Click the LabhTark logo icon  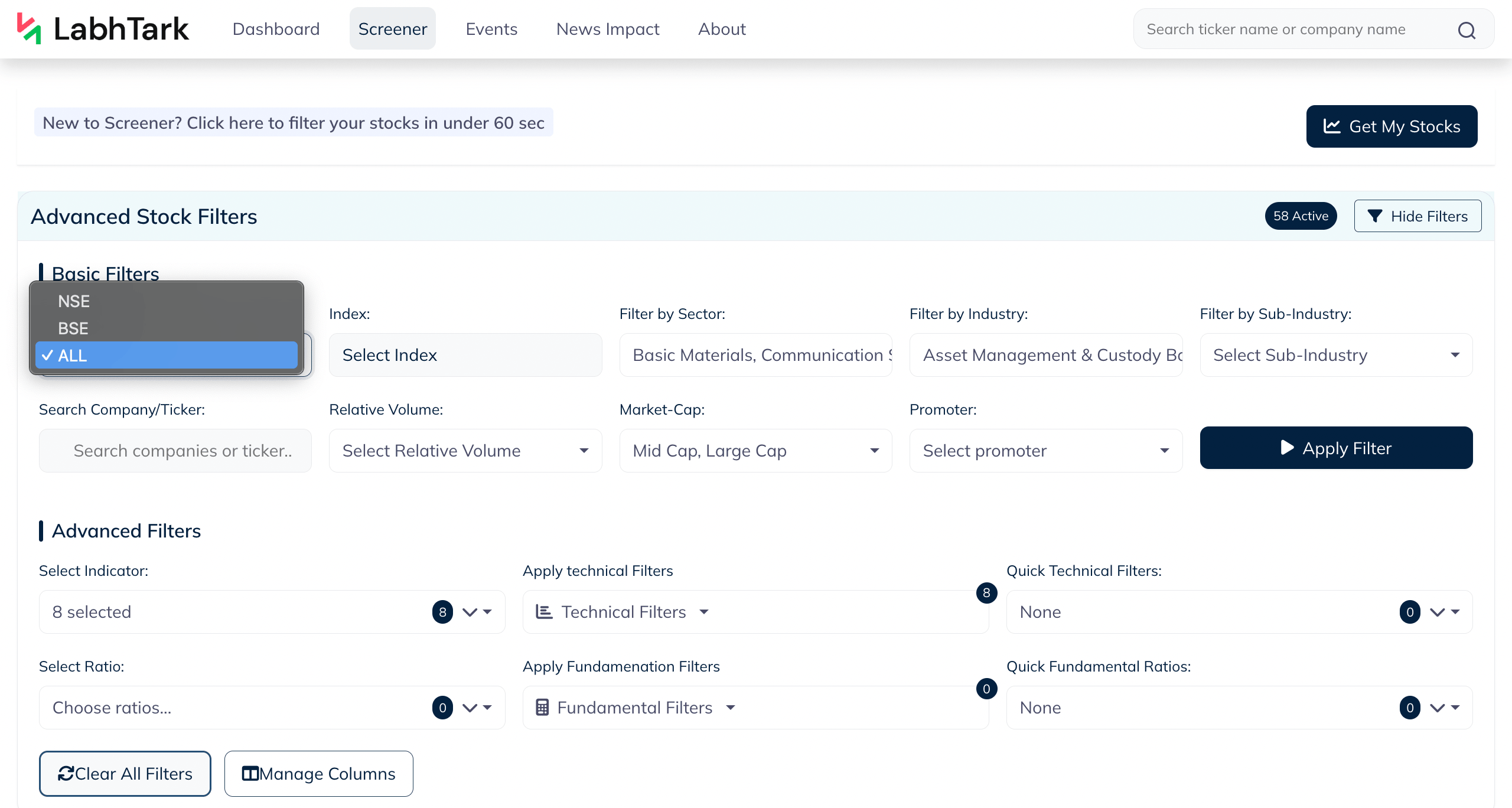pos(29,29)
